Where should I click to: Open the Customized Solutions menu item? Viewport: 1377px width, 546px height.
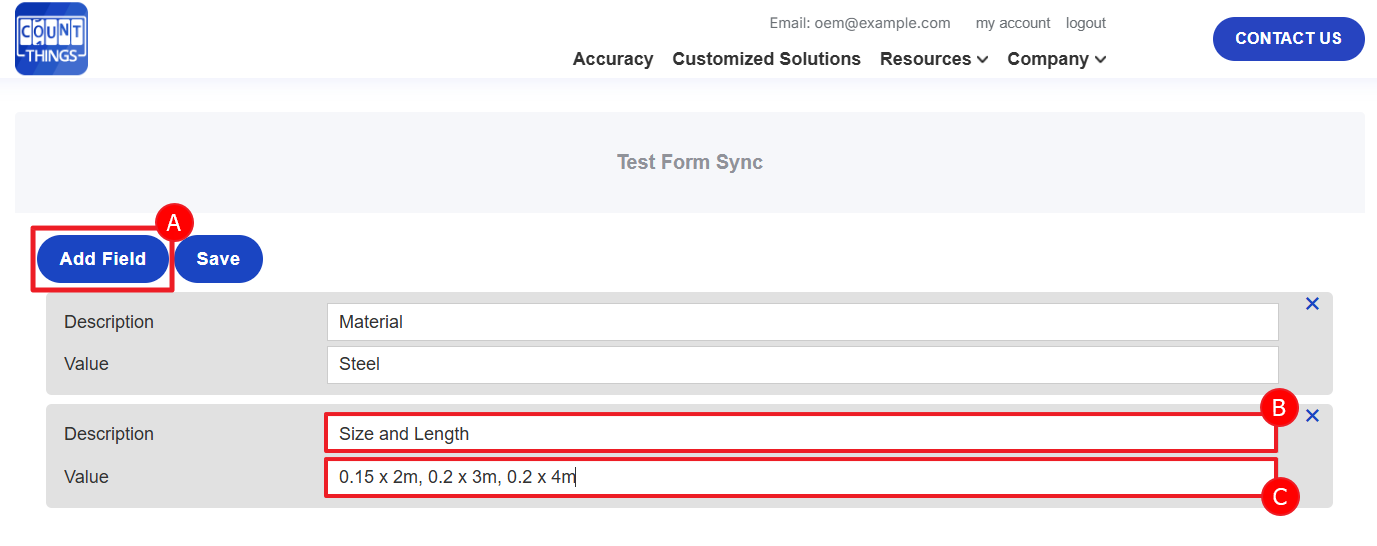coord(766,59)
